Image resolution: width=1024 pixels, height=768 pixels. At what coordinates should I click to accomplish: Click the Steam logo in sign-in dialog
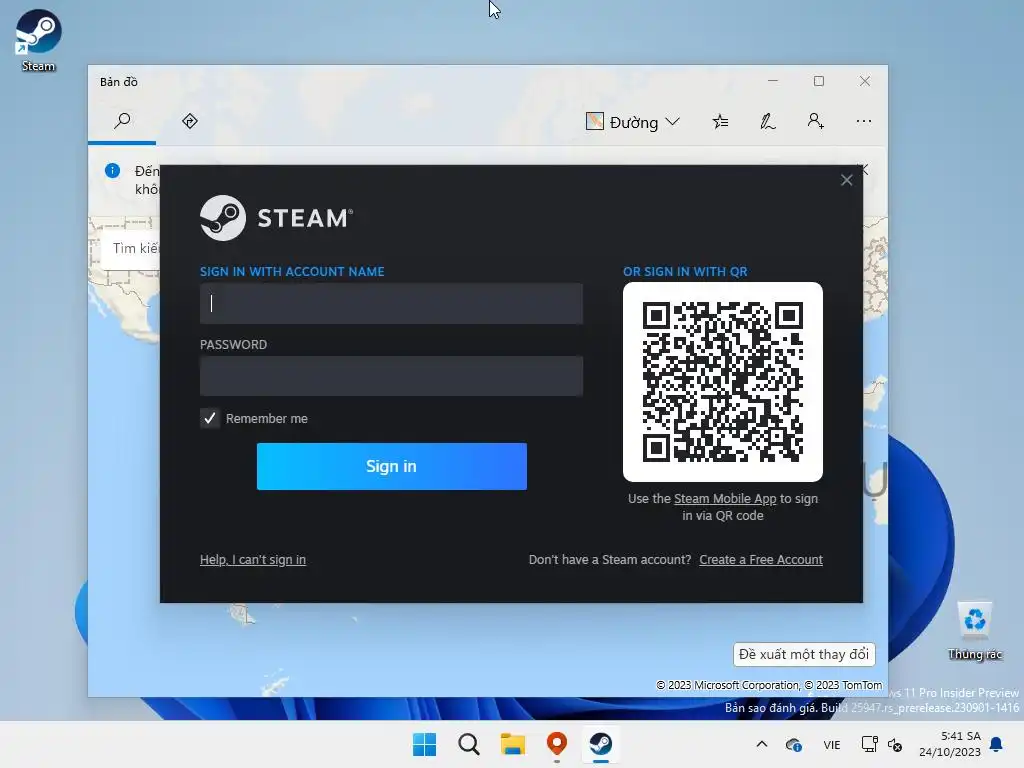click(x=276, y=218)
